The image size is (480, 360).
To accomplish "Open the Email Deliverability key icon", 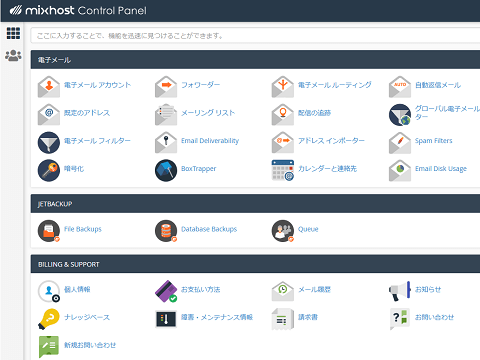I will coord(166,142).
